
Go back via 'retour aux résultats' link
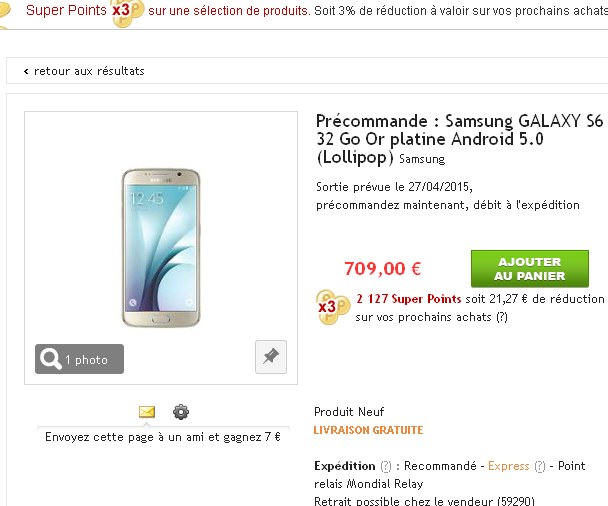coord(84,71)
